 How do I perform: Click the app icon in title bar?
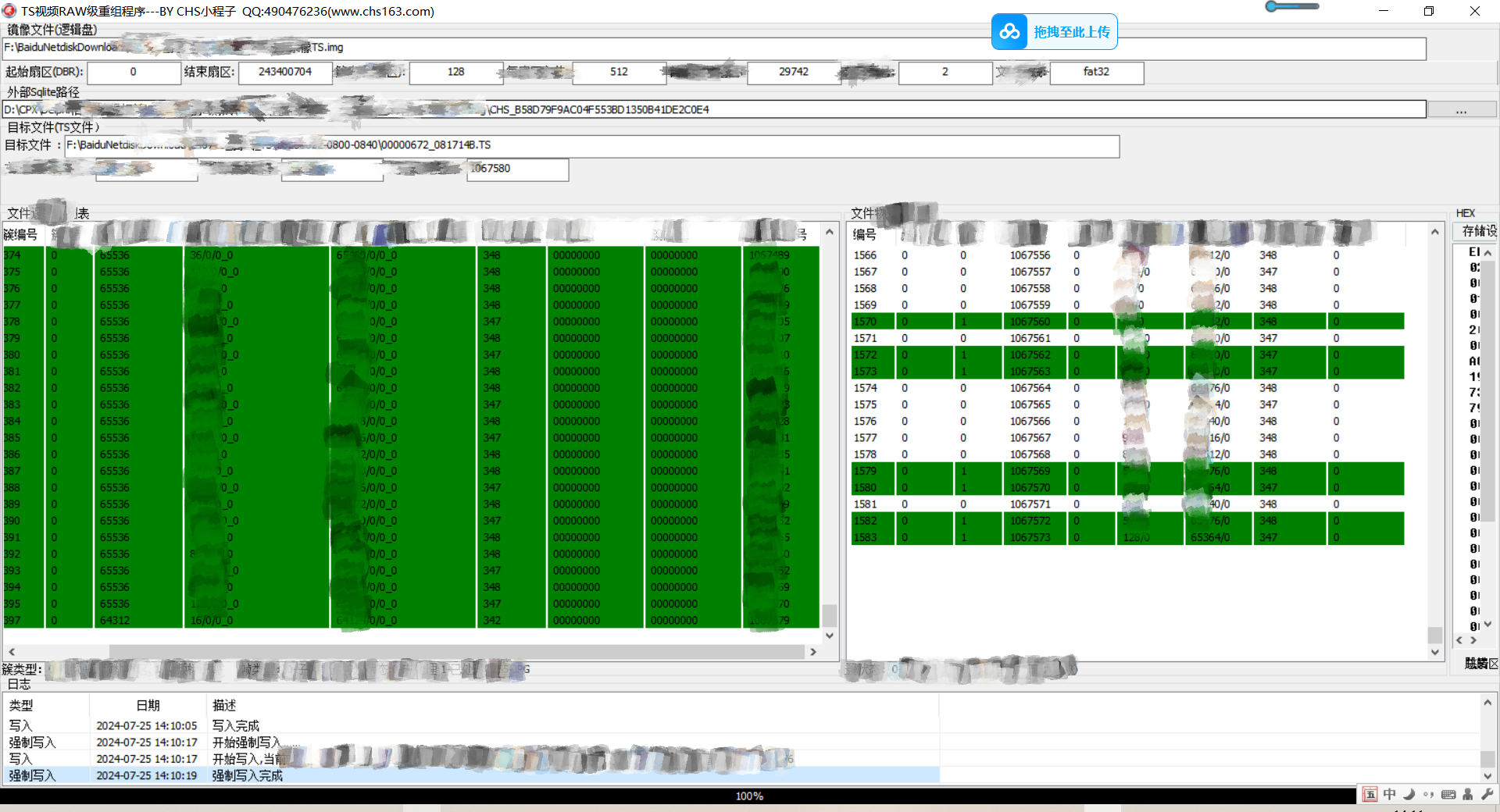[x=9, y=11]
